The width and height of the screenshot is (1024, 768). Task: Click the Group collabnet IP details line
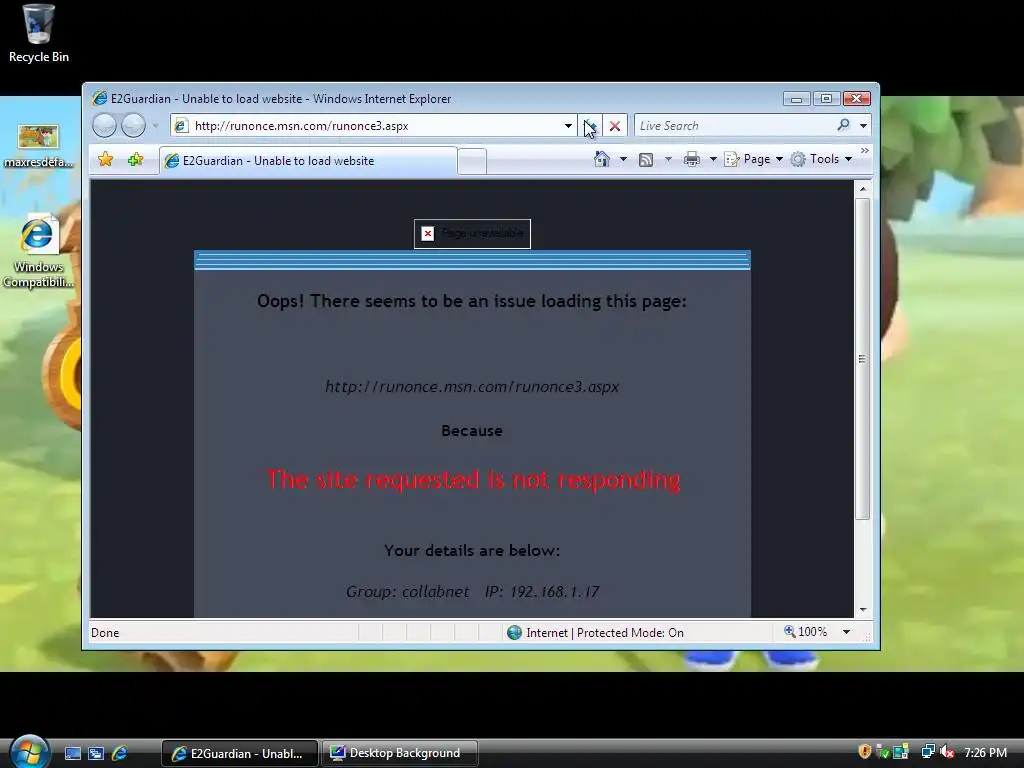[x=472, y=592]
